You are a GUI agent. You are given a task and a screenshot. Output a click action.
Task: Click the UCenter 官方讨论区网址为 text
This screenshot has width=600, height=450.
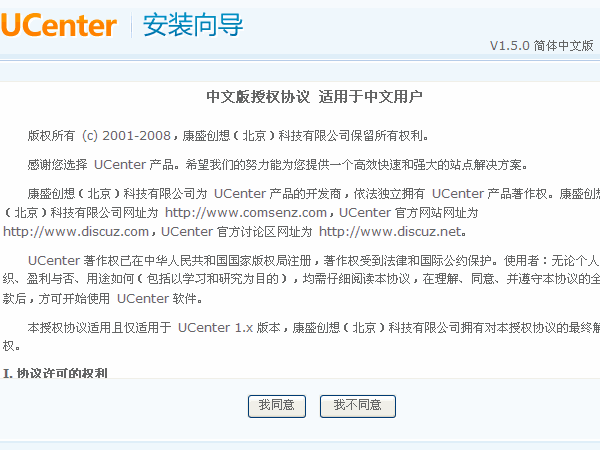pos(236,232)
